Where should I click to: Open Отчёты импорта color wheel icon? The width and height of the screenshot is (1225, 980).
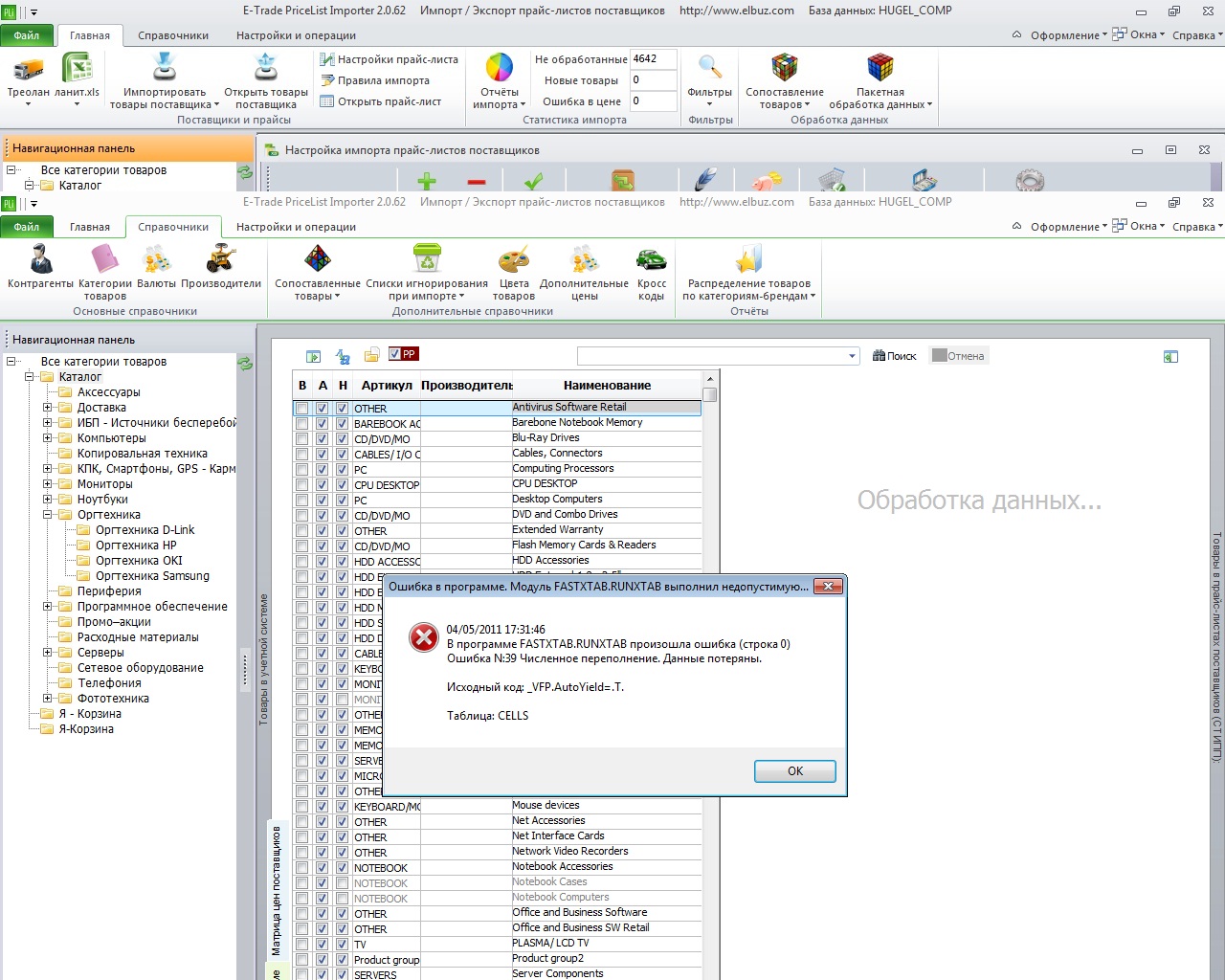click(500, 68)
